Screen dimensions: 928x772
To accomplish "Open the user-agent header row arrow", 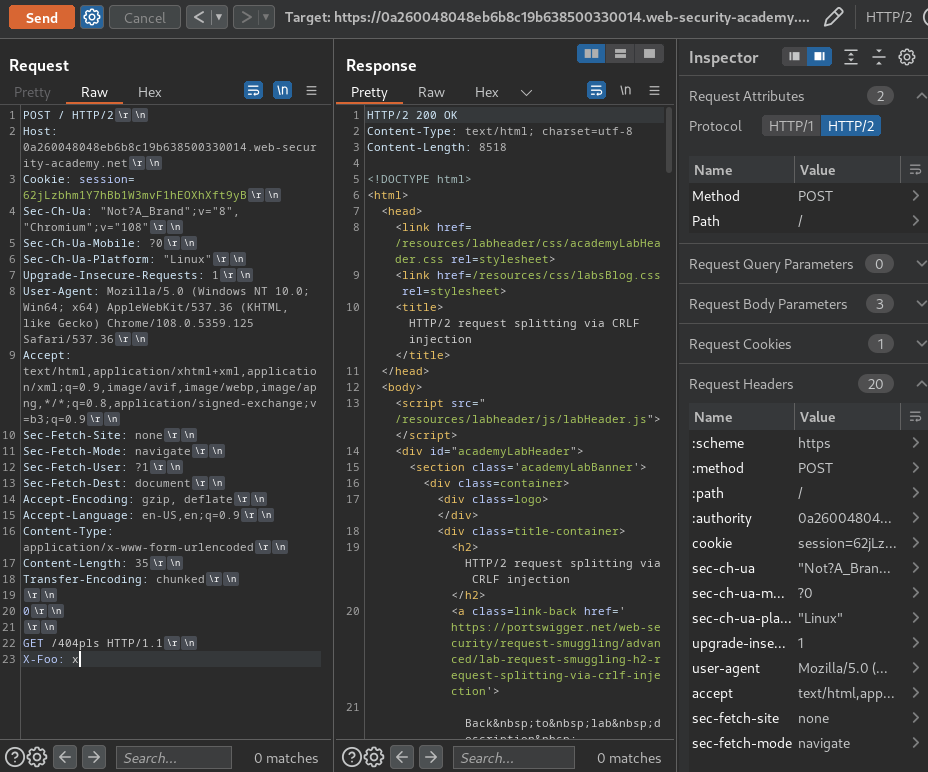I will click(915, 668).
